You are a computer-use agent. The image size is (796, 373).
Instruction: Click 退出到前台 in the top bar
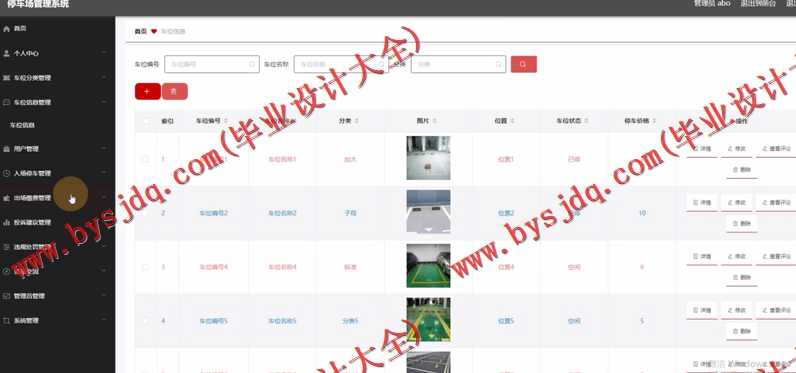(x=758, y=3)
